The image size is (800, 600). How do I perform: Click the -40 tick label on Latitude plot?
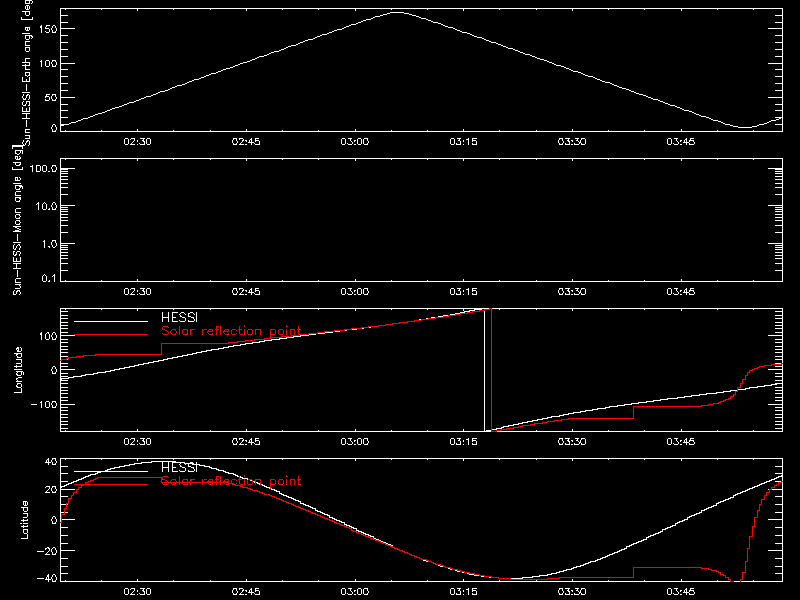[47, 579]
